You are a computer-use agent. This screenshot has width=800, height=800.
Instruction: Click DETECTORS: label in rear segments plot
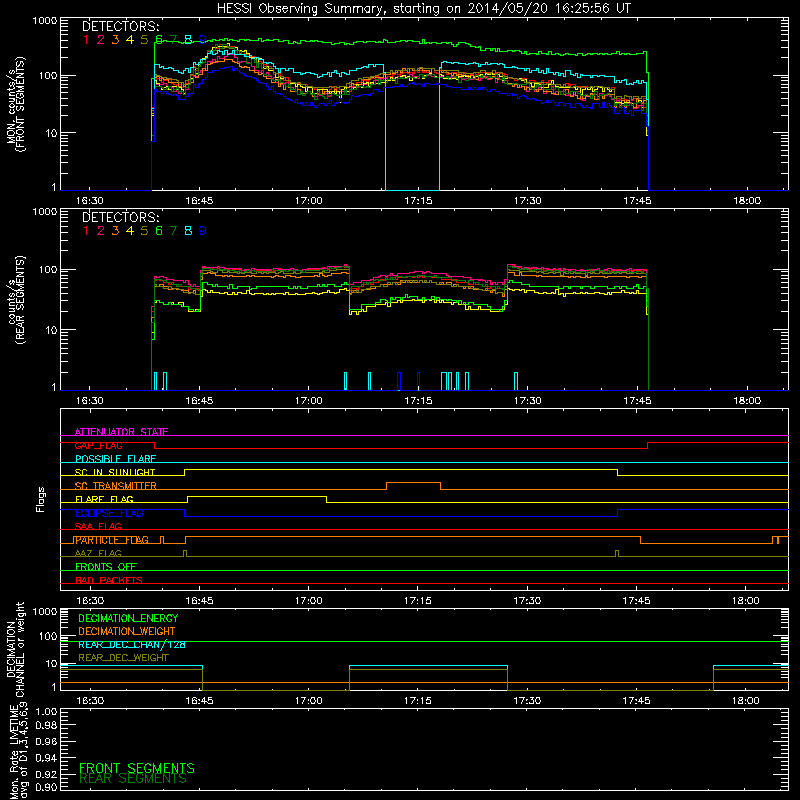click(x=120, y=218)
